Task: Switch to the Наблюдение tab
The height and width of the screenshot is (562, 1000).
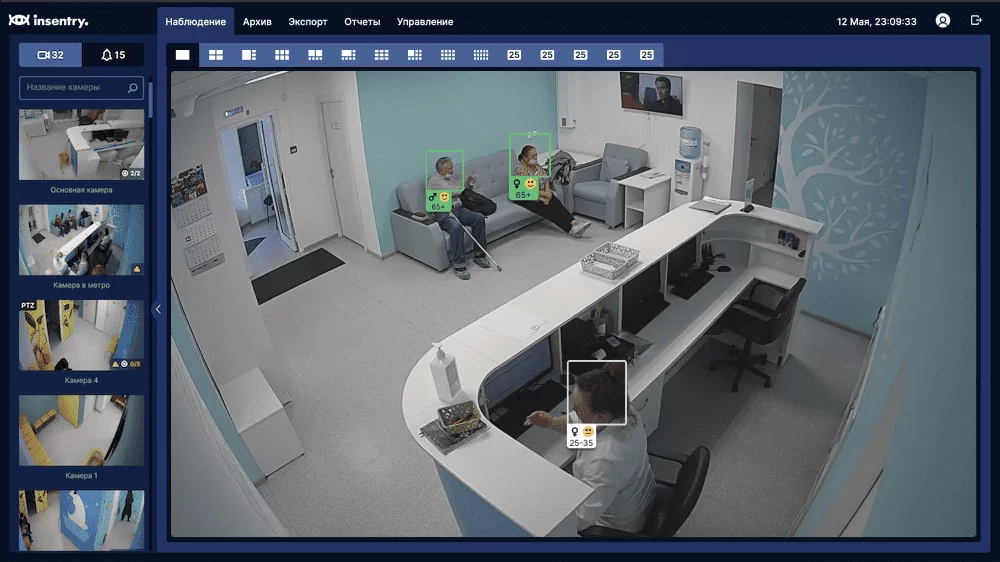Action: pos(195,22)
